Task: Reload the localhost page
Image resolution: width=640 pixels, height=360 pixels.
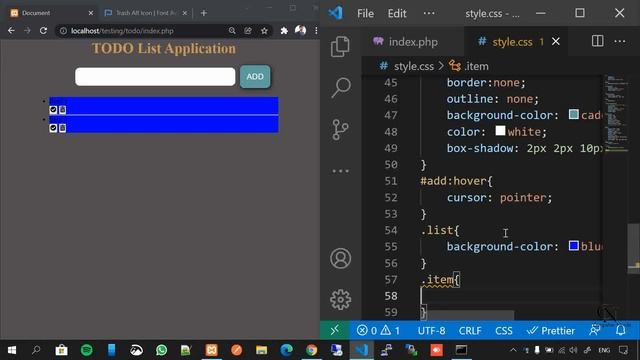Action: pyautogui.click(x=43, y=31)
